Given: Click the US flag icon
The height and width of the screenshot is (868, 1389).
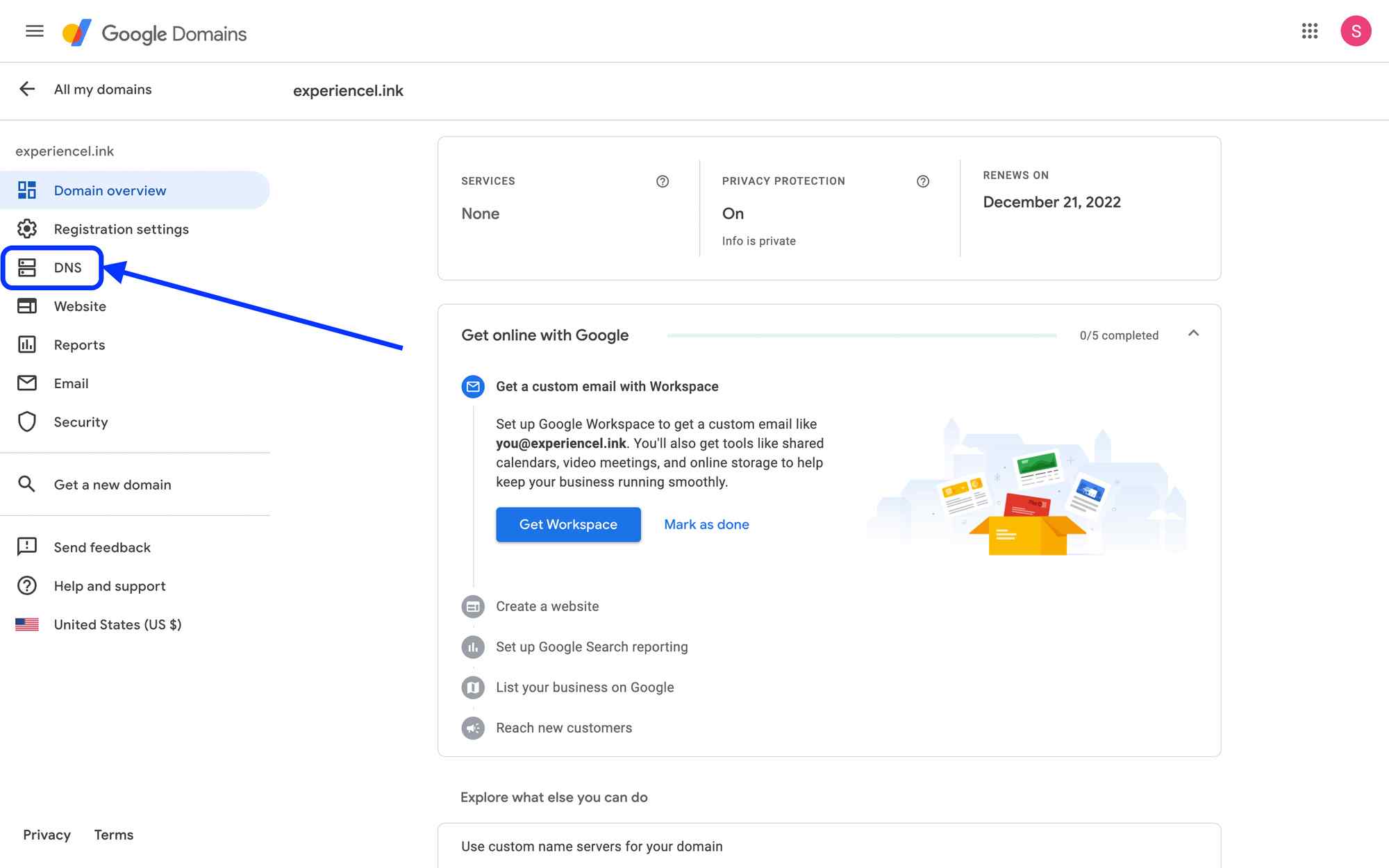Looking at the screenshot, I should (x=27, y=624).
